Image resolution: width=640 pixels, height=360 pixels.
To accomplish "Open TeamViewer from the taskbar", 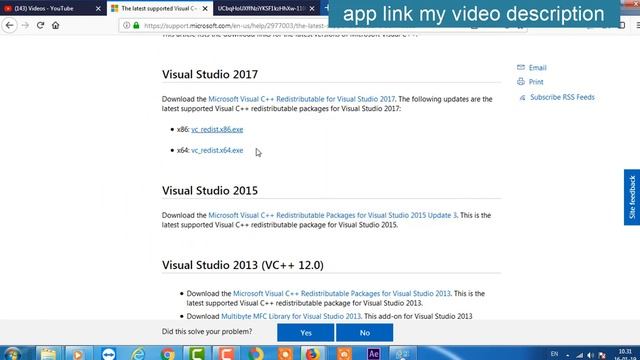I will pos(109,353).
